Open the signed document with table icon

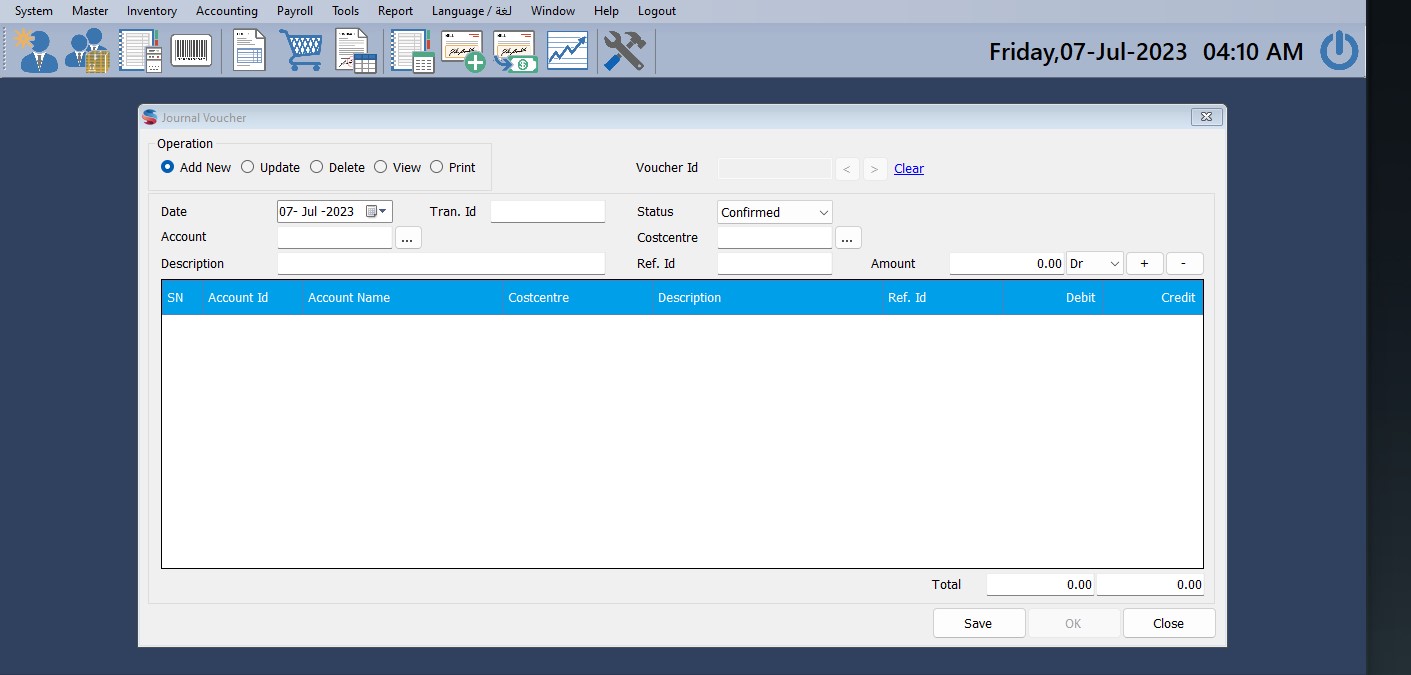click(355, 50)
